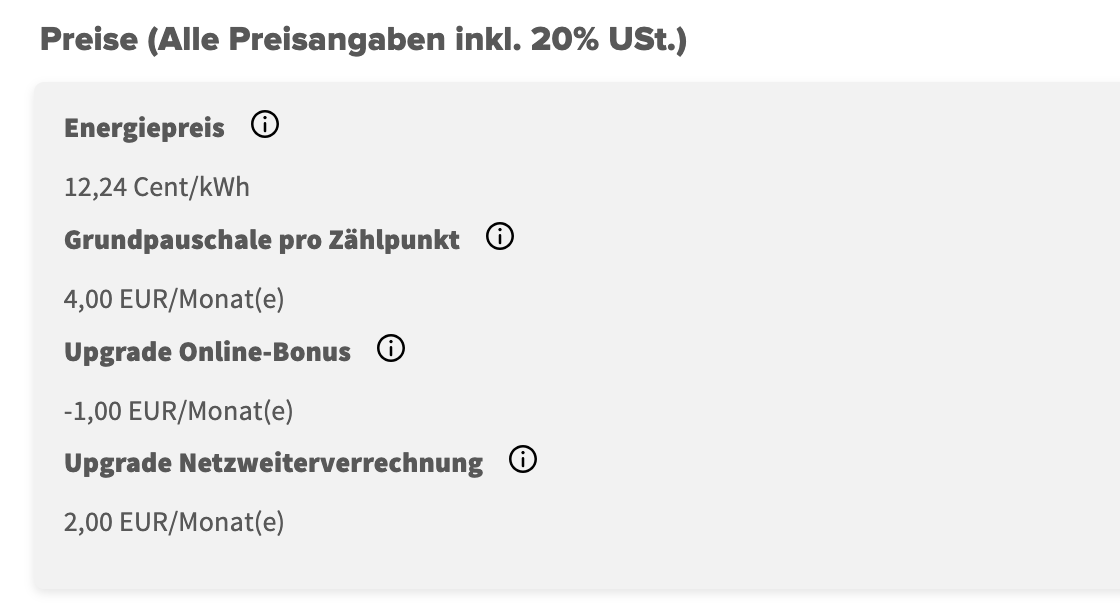Viewport: 1120px width, 612px height.
Task: Open the info icon next to Energiepreis
Action: coord(265,126)
